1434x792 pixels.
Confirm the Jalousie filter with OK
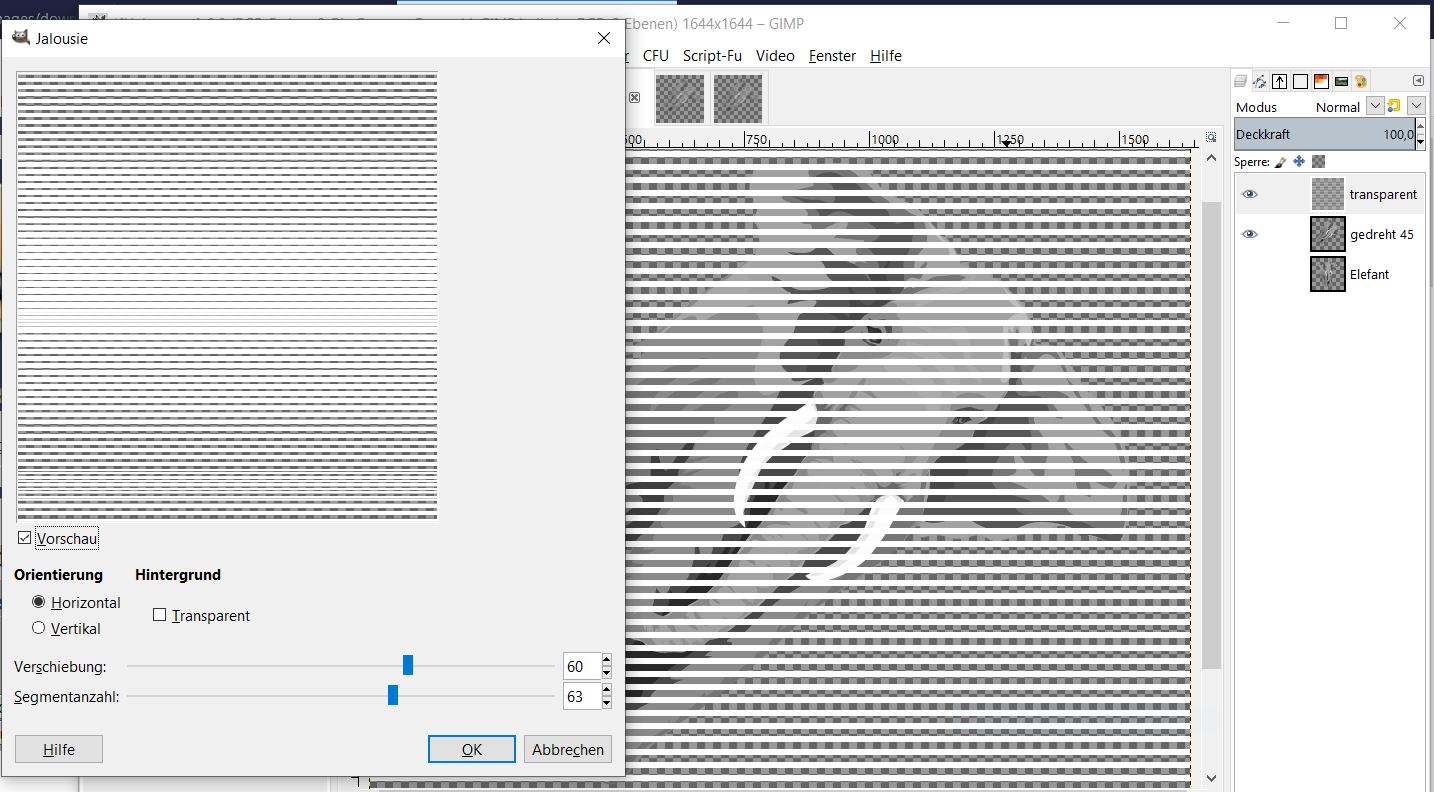(472, 749)
